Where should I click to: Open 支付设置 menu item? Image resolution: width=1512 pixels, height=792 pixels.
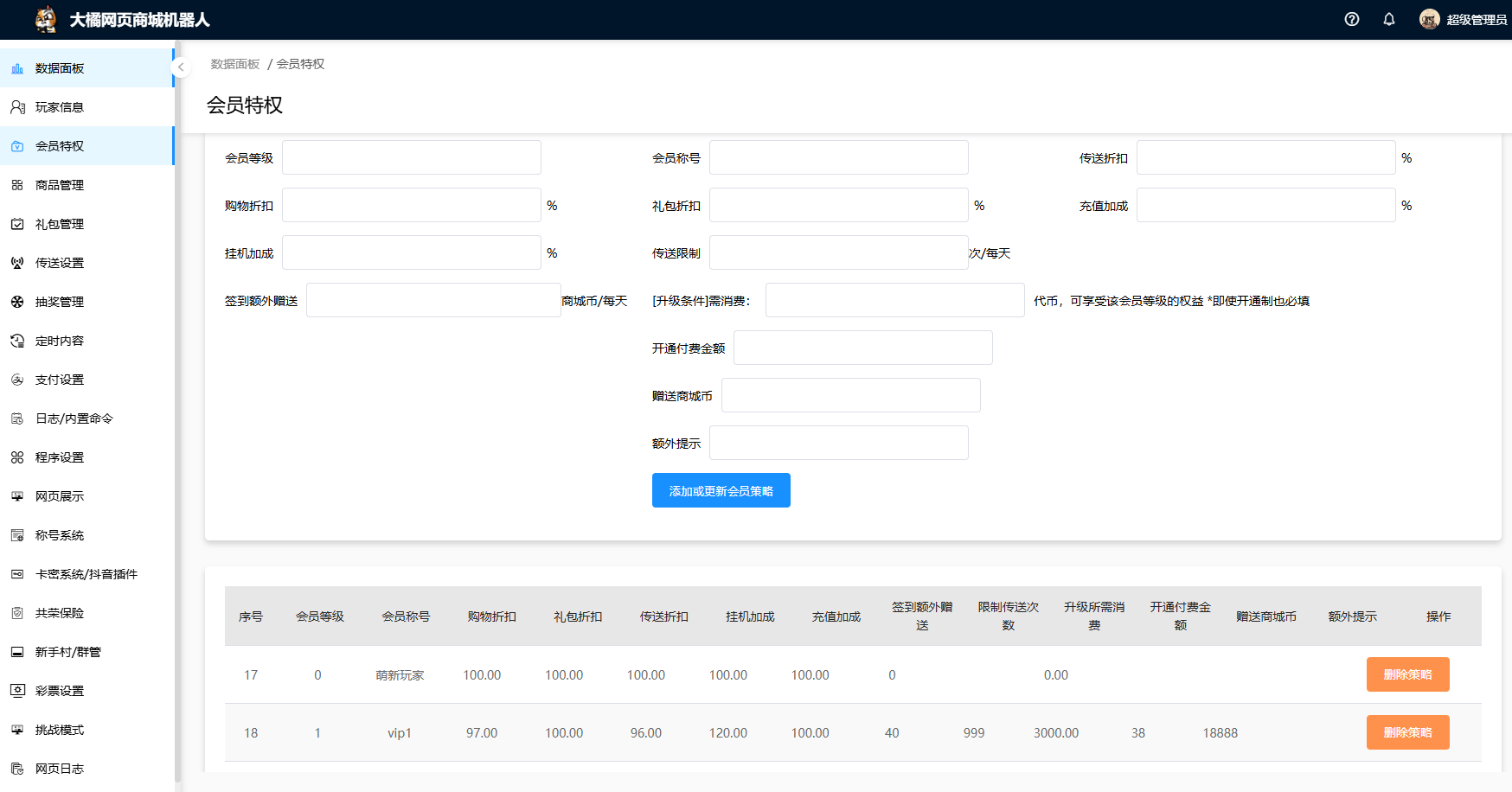tap(60, 380)
